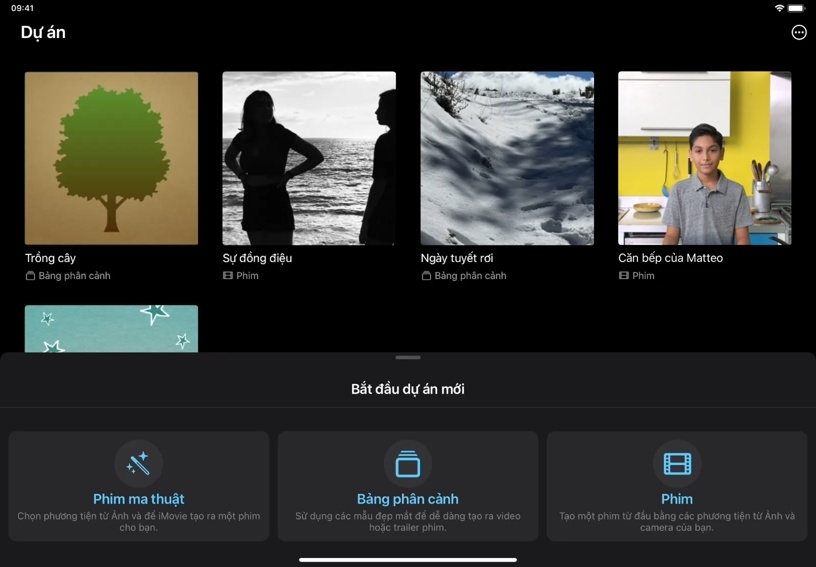Select the Phim ma thuật title text
The width and height of the screenshot is (816, 567).
coord(138,499)
